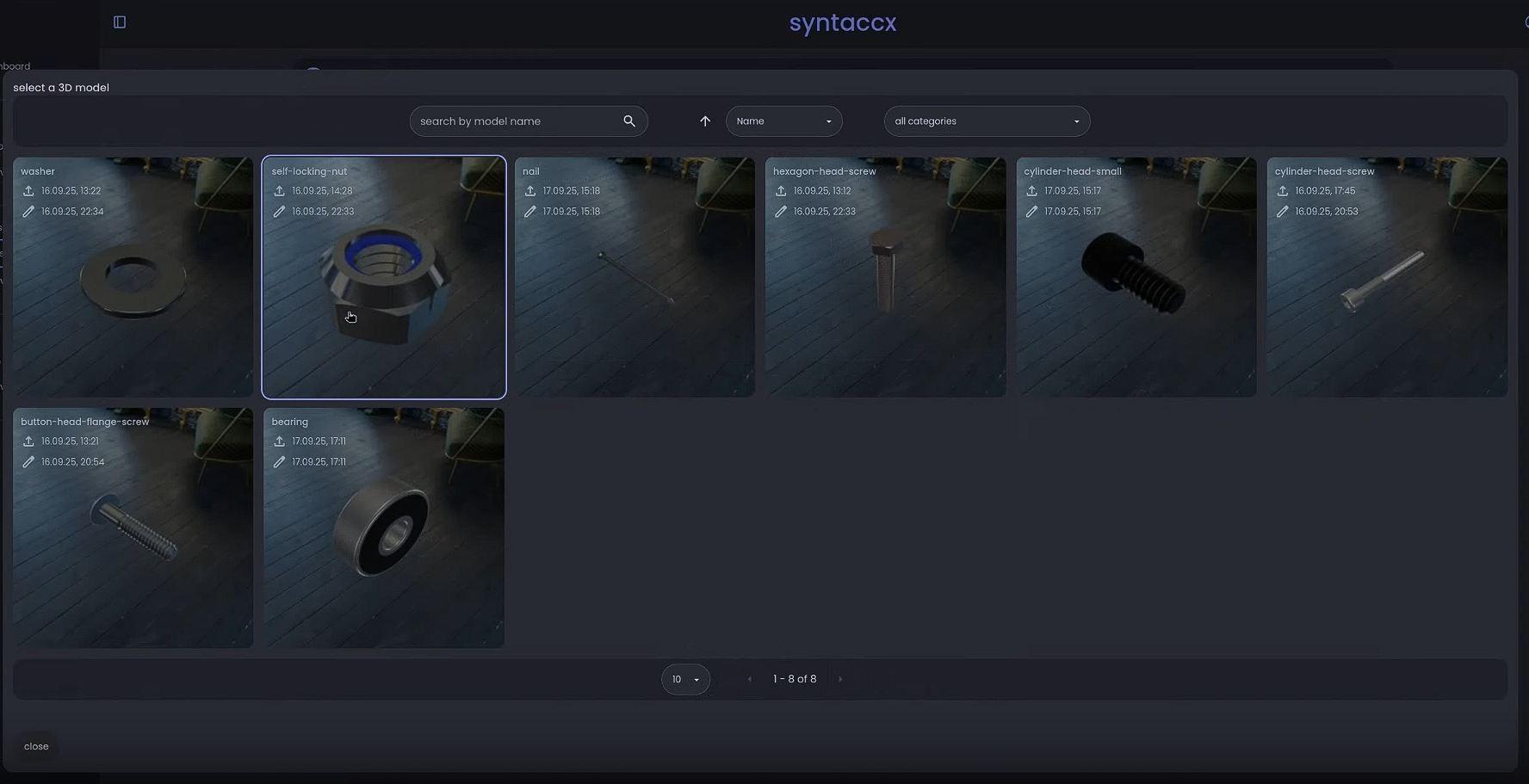Screen dimensions: 1529x784
Task: Select the cylinder-head-screw model
Action: point(1386,277)
